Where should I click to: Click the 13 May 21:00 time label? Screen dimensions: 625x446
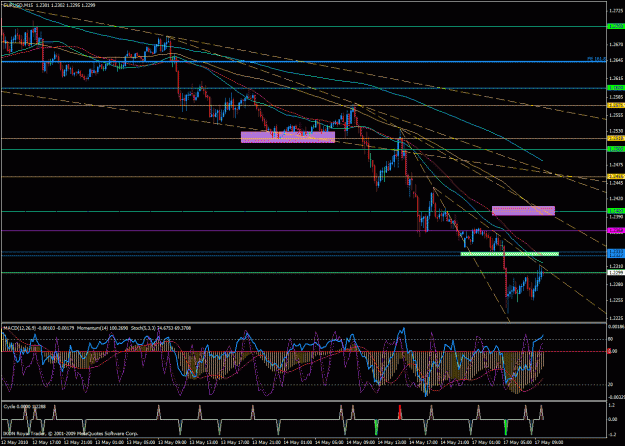(266, 442)
